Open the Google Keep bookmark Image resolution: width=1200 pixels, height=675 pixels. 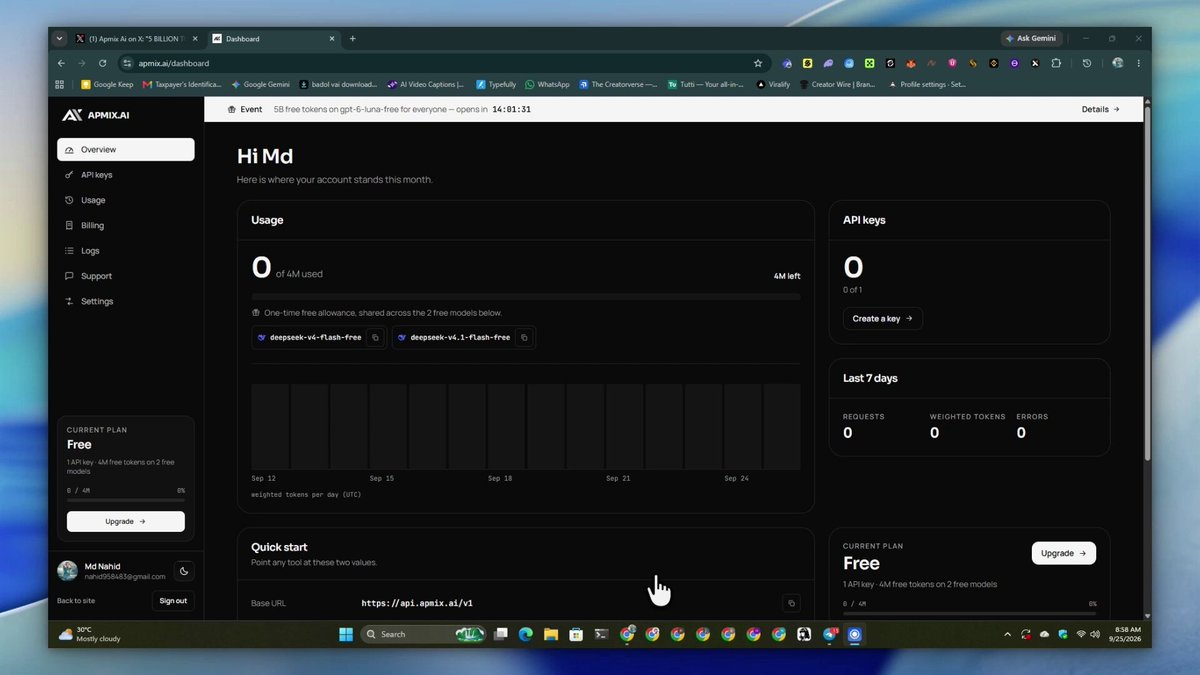pos(107,84)
